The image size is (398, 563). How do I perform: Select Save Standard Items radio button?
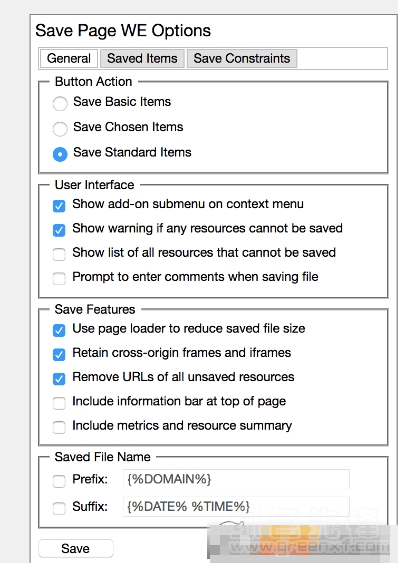pos(60,154)
